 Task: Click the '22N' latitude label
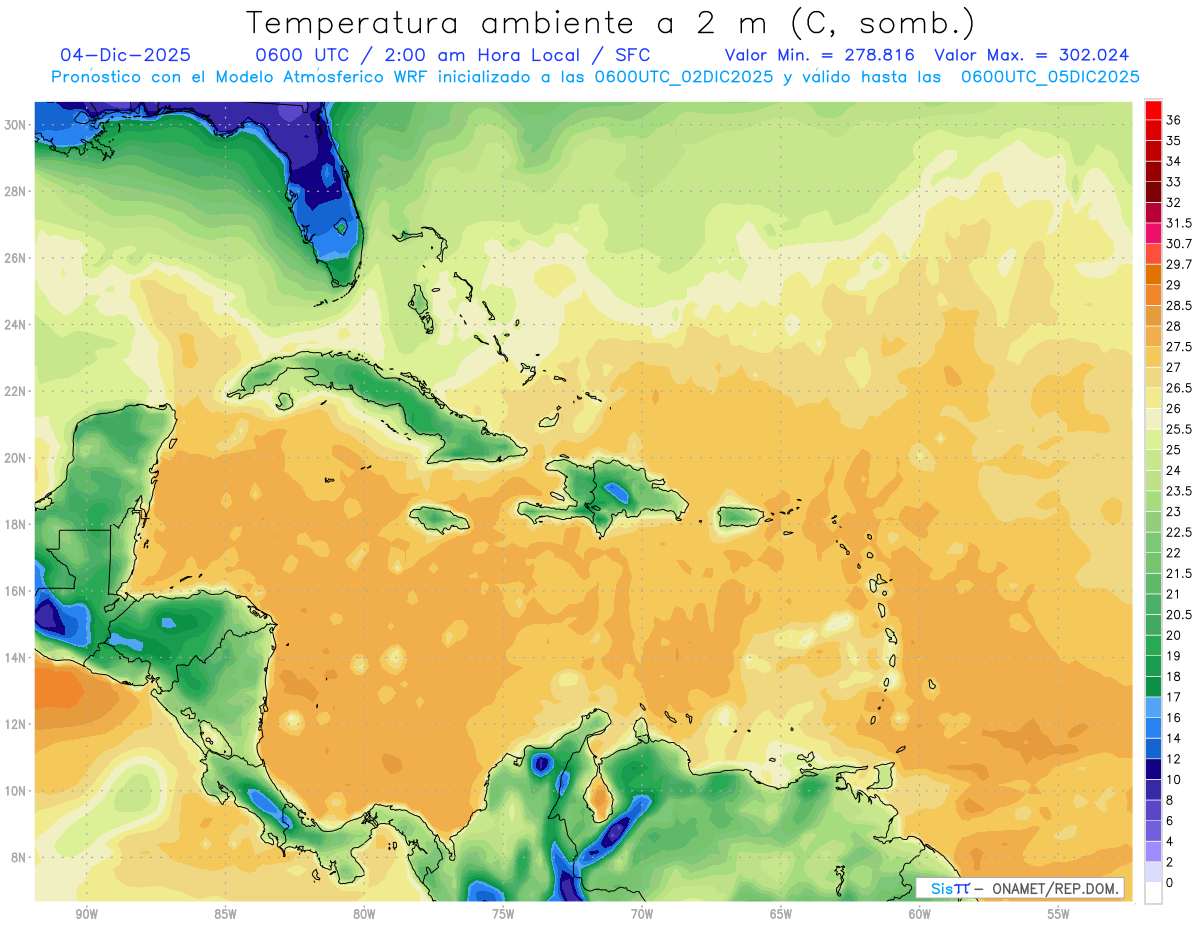[x=17, y=391]
